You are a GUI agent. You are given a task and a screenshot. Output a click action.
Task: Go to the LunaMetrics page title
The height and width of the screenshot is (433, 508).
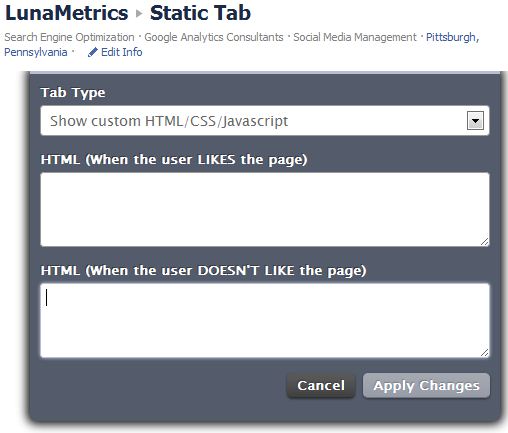point(67,13)
